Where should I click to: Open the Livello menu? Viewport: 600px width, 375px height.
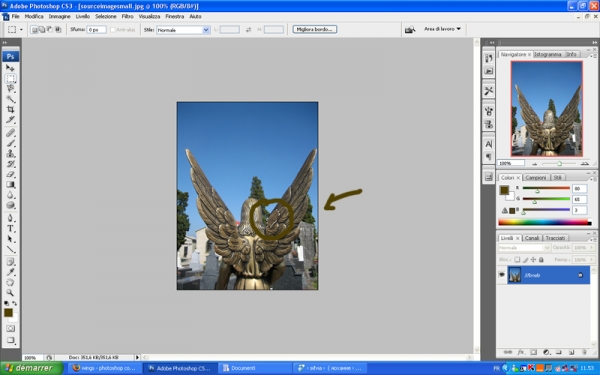click(x=83, y=16)
